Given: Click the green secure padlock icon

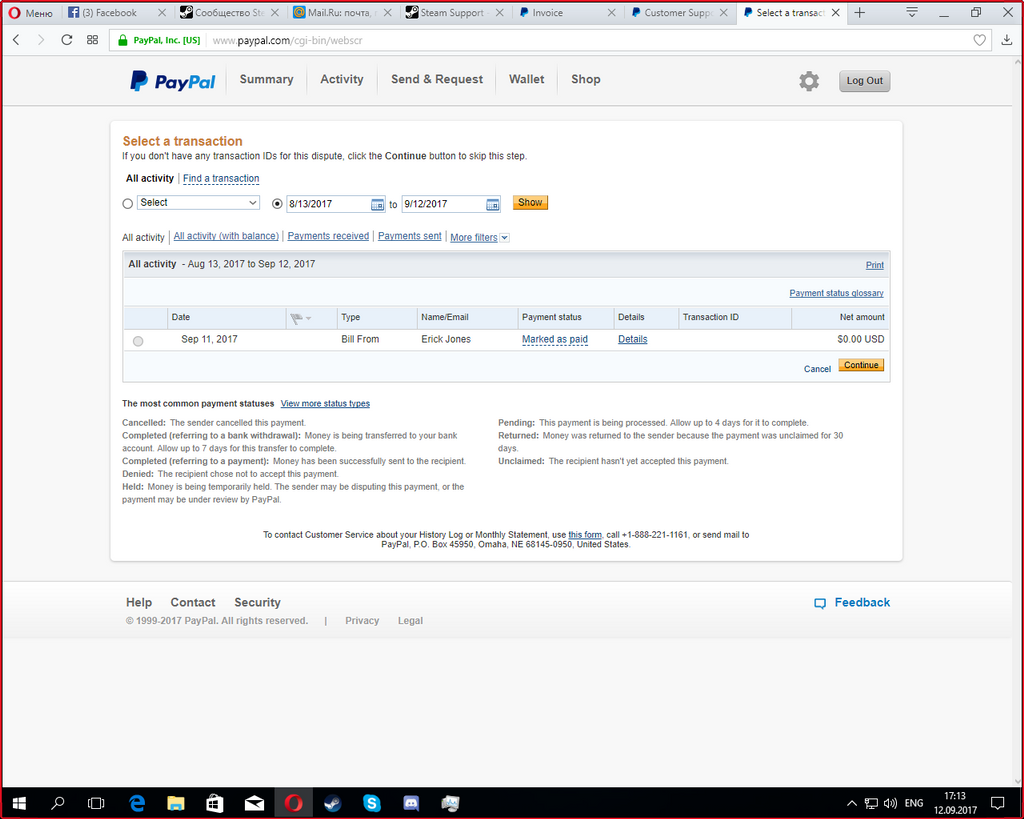Looking at the screenshot, I should point(122,40).
